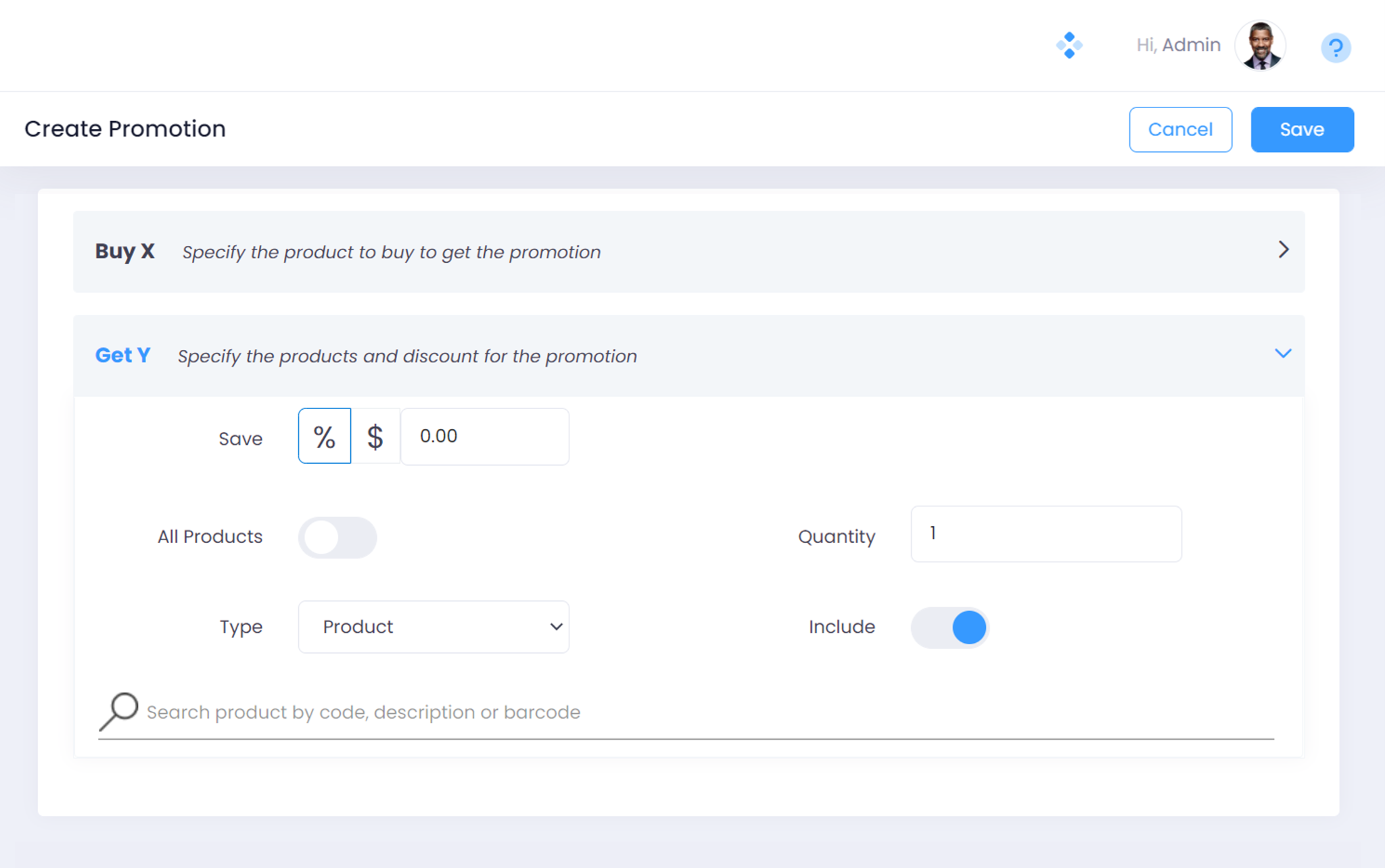
Task: Click the Buy X description text
Action: pos(391,252)
